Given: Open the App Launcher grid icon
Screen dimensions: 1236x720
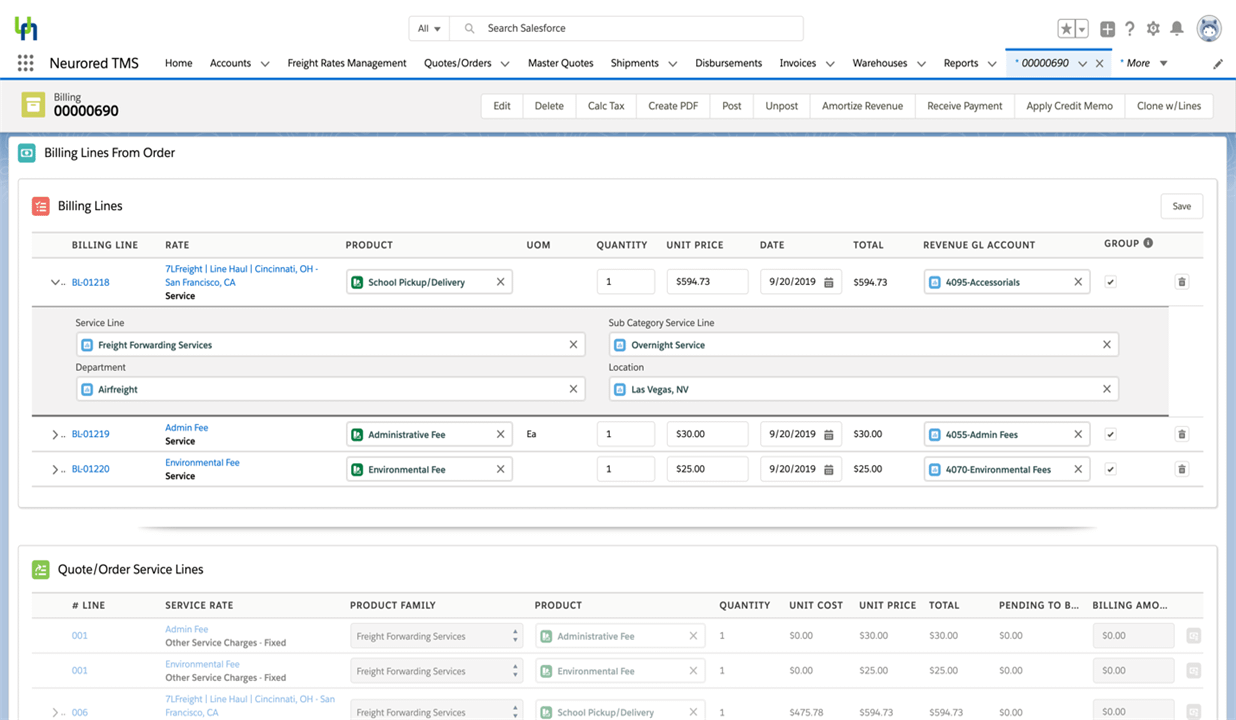Looking at the screenshot, I should point(26,63).
